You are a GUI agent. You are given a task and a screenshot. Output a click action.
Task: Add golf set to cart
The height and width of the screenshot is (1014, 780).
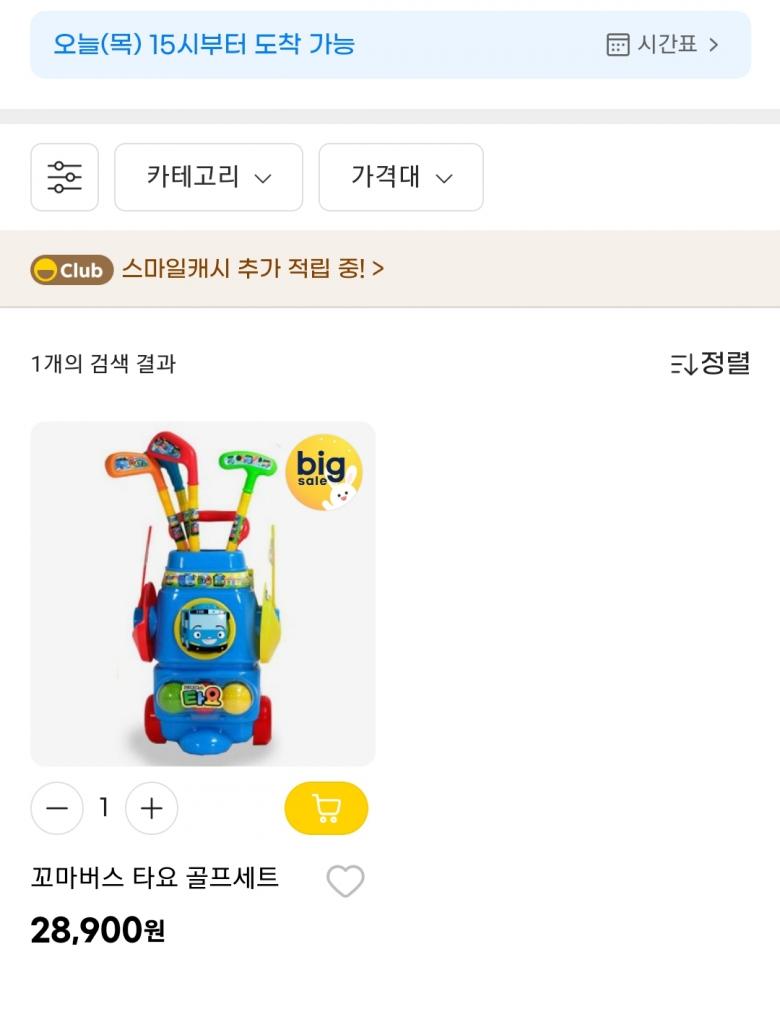pyautogui.click(x=326, y=808)
